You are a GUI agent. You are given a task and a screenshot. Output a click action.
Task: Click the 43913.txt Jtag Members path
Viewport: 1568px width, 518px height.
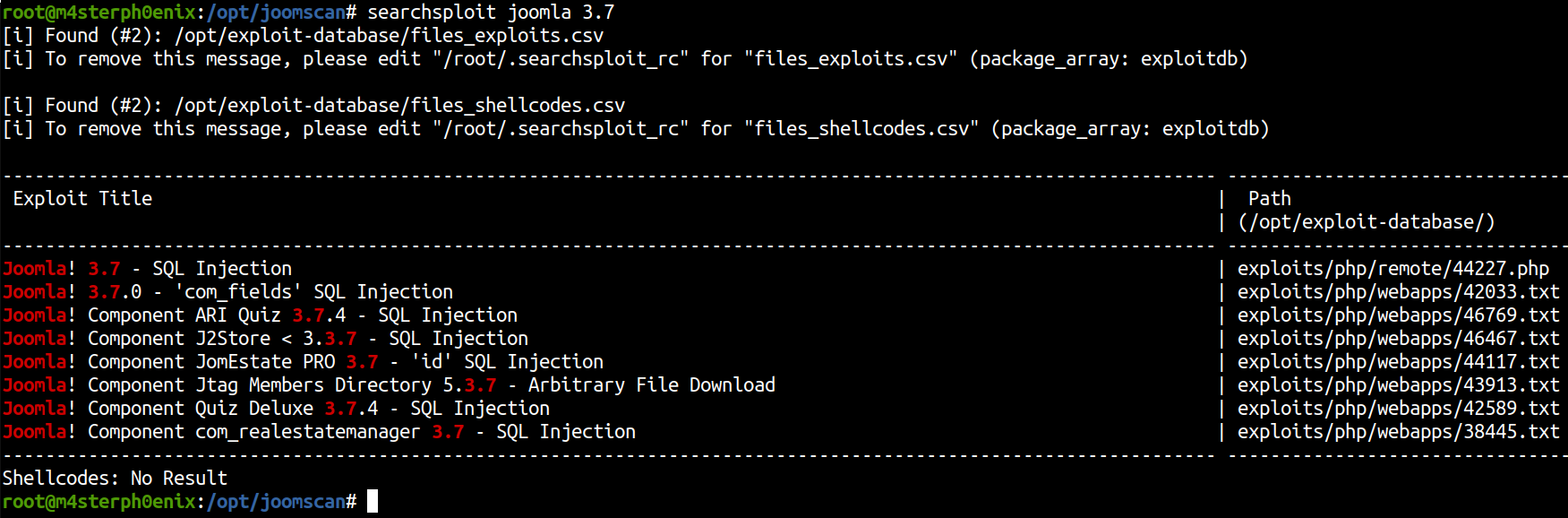pyautogui.click(x=1398, y=384)
